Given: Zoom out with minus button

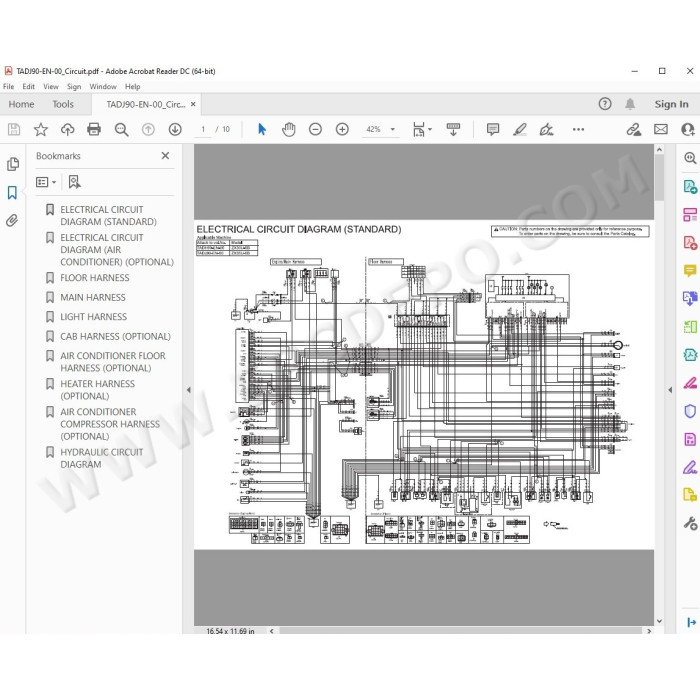Looking at the screenshot, I should pyautogui.click(x=315, y=129).
